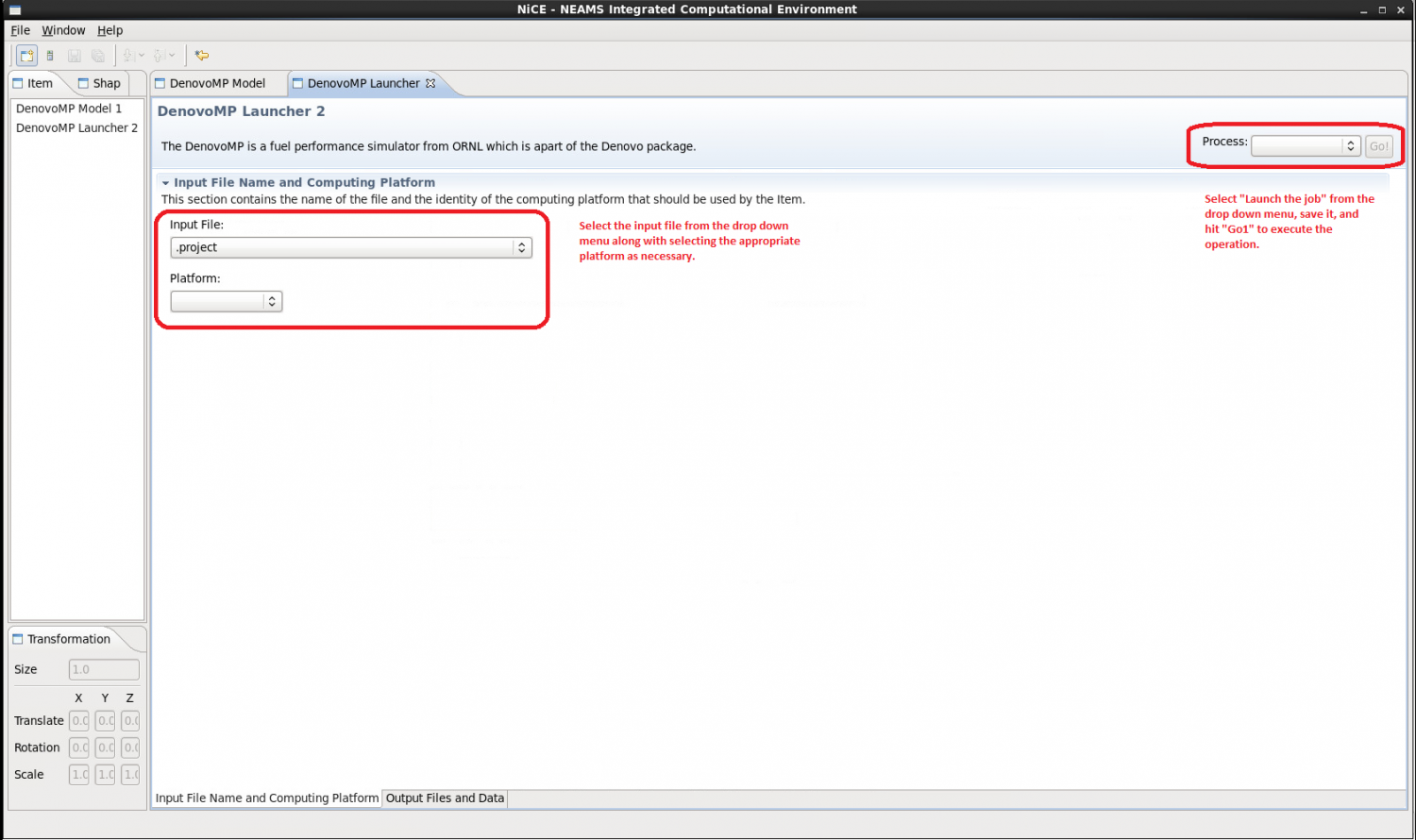Open the Window menu
Screen dimensions: 1416x840
tap(63, 30)
